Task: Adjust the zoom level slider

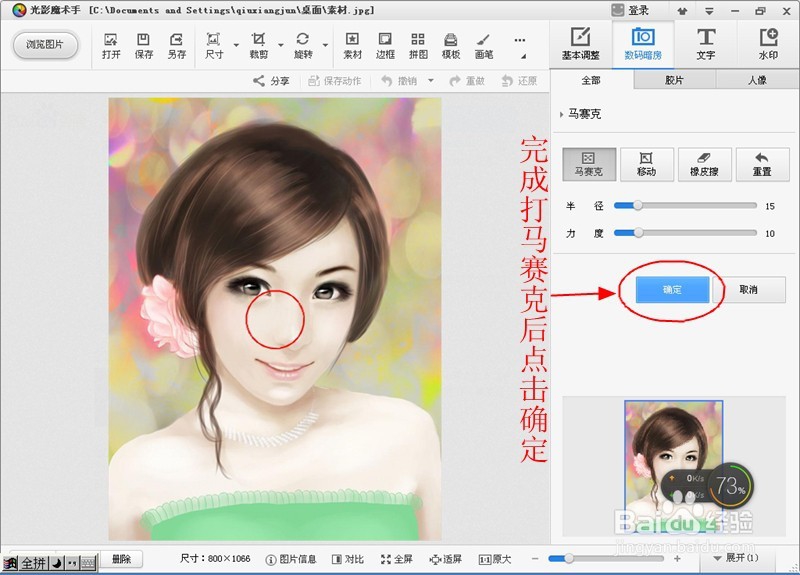Action: tap(606, 559)
